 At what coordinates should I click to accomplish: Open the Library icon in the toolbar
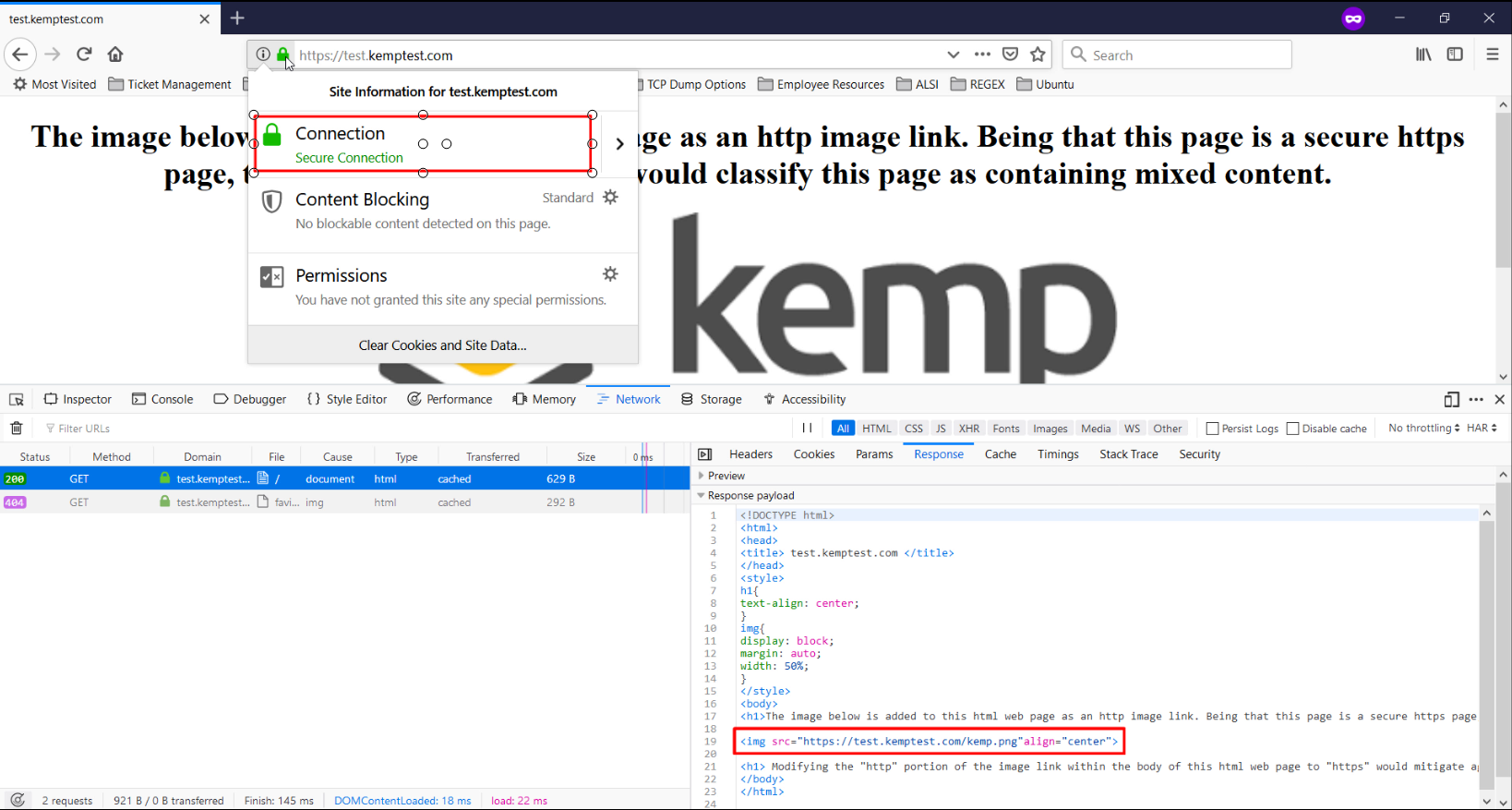coord(1424,54)
